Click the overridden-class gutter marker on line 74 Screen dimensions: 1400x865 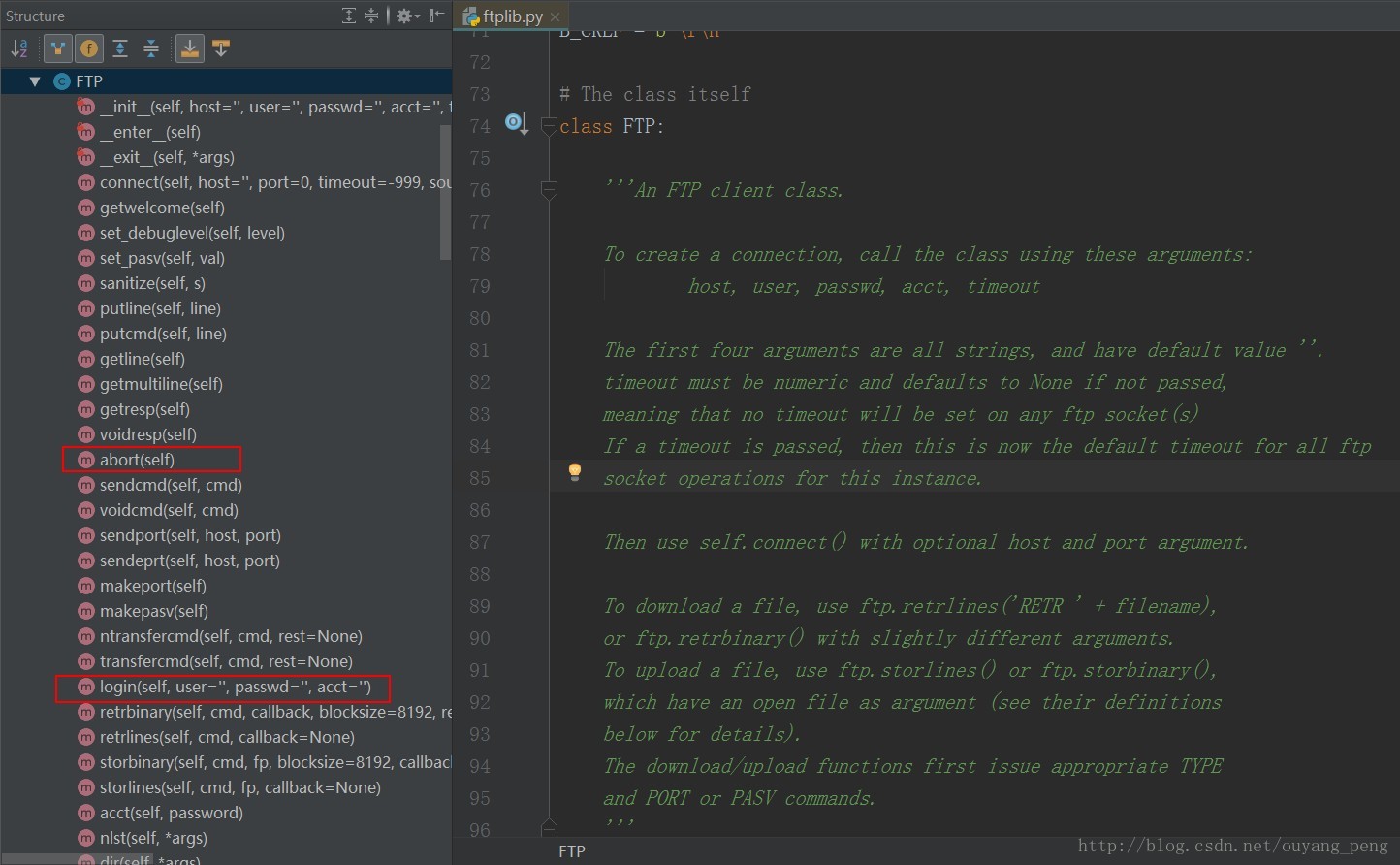[x=516, y=124]
